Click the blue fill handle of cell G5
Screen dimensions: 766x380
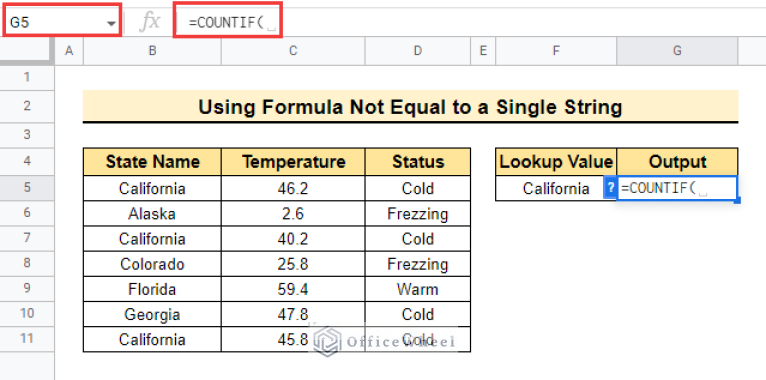[x=738, y=200]
